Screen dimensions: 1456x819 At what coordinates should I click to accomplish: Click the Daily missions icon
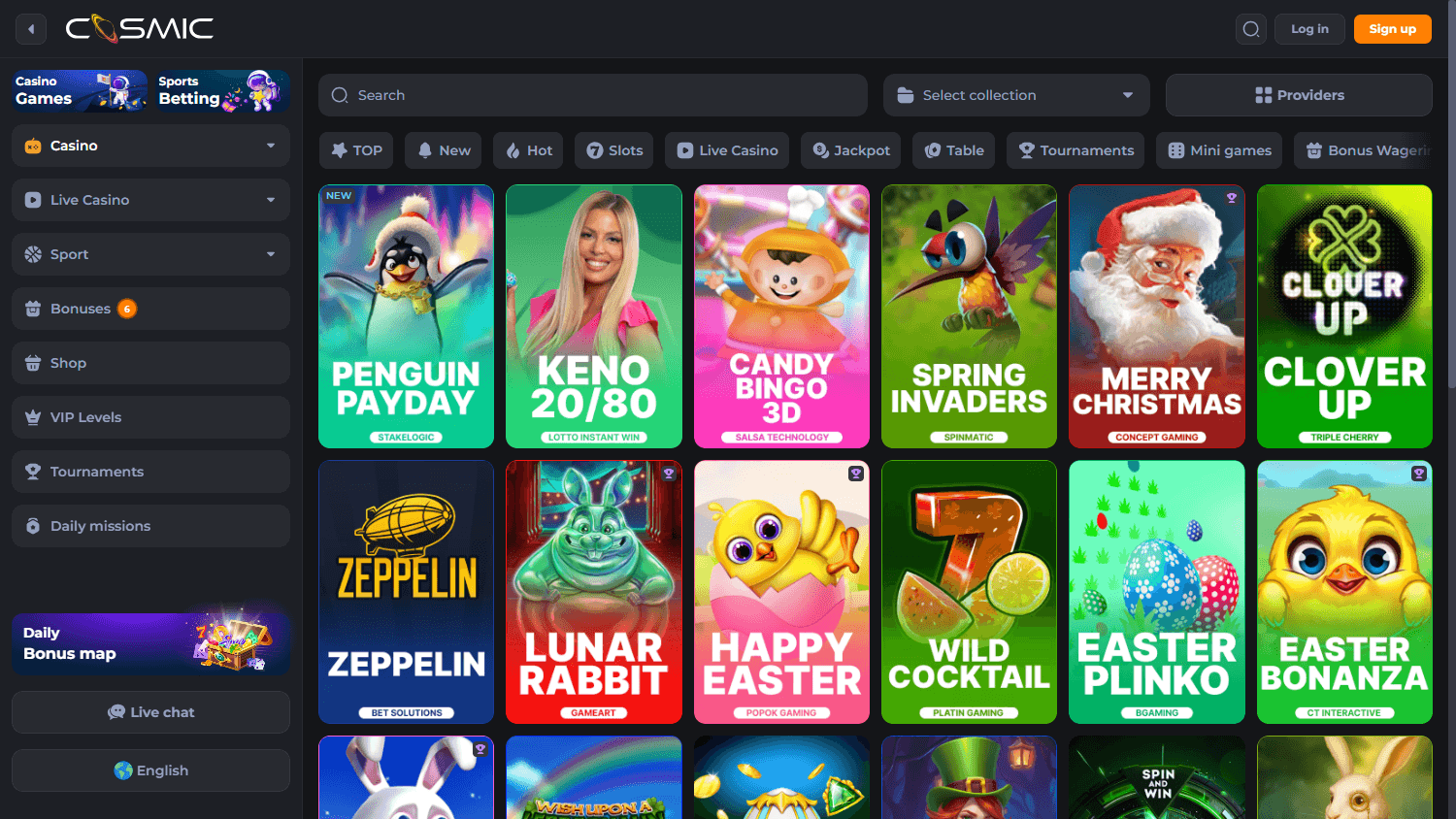pyautogui.click(x=32, y=526)
